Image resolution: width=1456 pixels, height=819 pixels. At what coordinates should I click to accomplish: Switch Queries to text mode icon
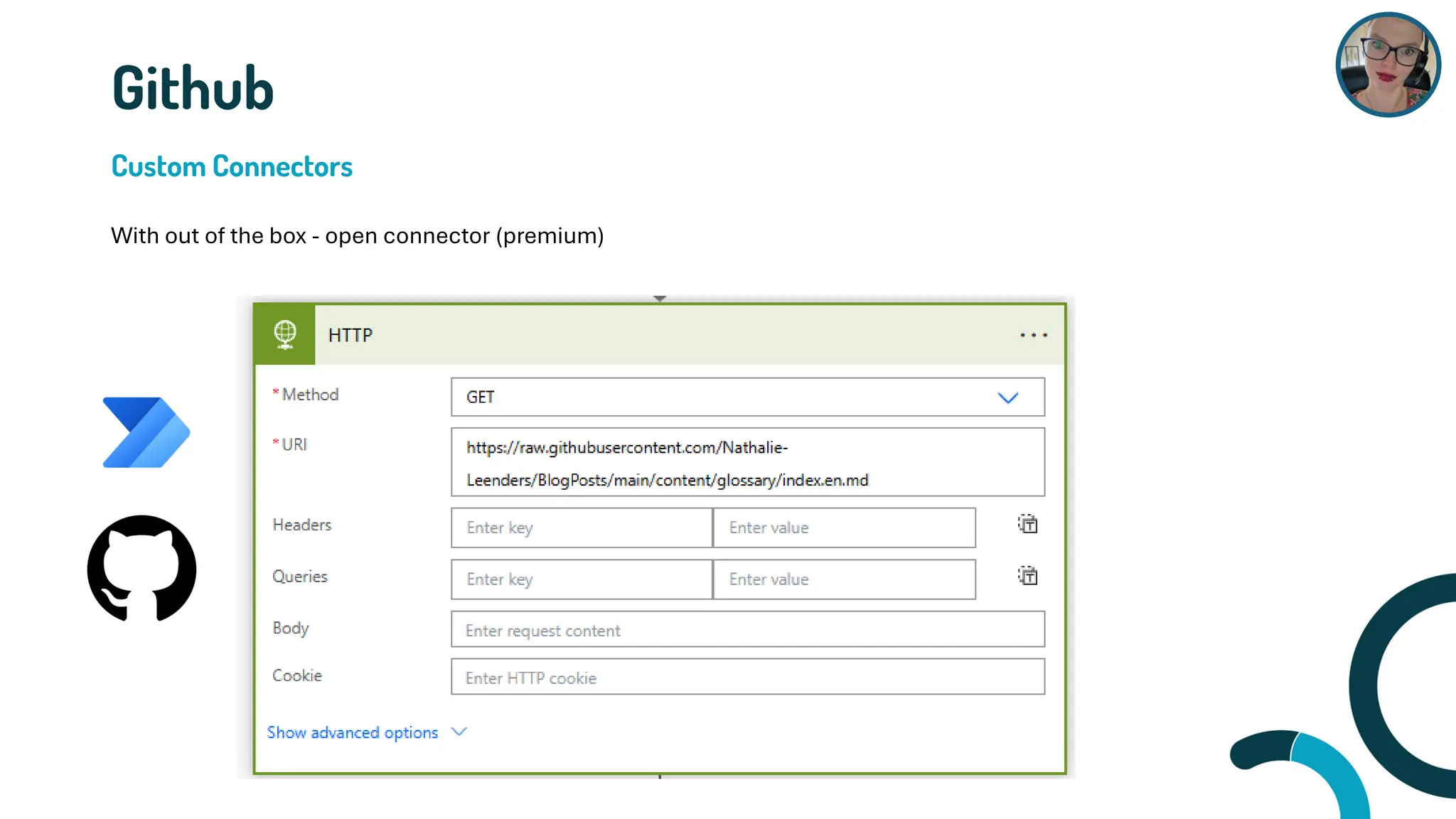(x=1028, y=575)
